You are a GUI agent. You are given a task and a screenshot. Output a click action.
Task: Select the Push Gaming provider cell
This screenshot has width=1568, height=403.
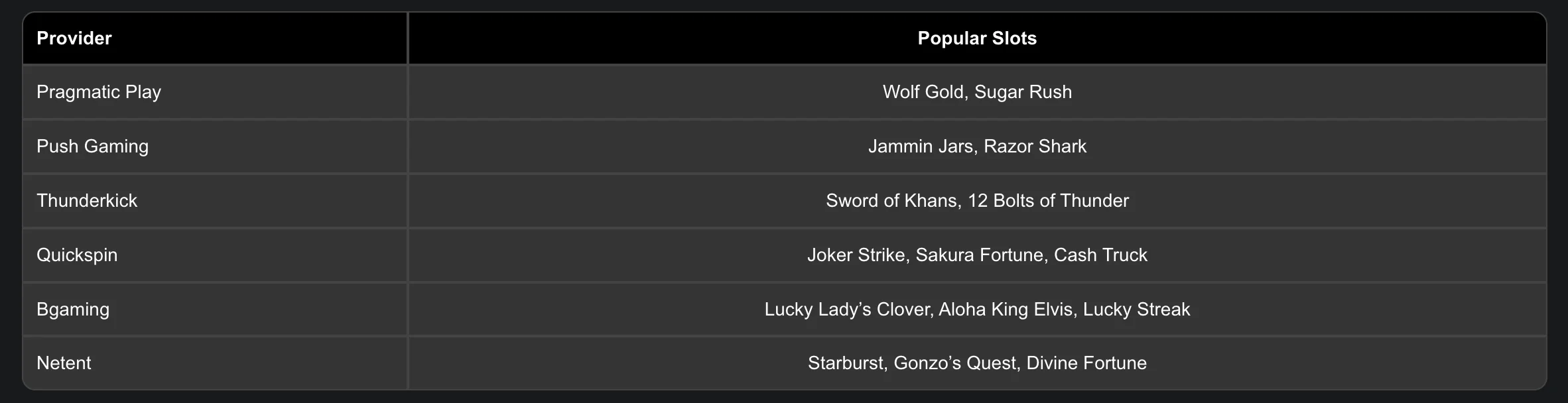coord(92,146)
